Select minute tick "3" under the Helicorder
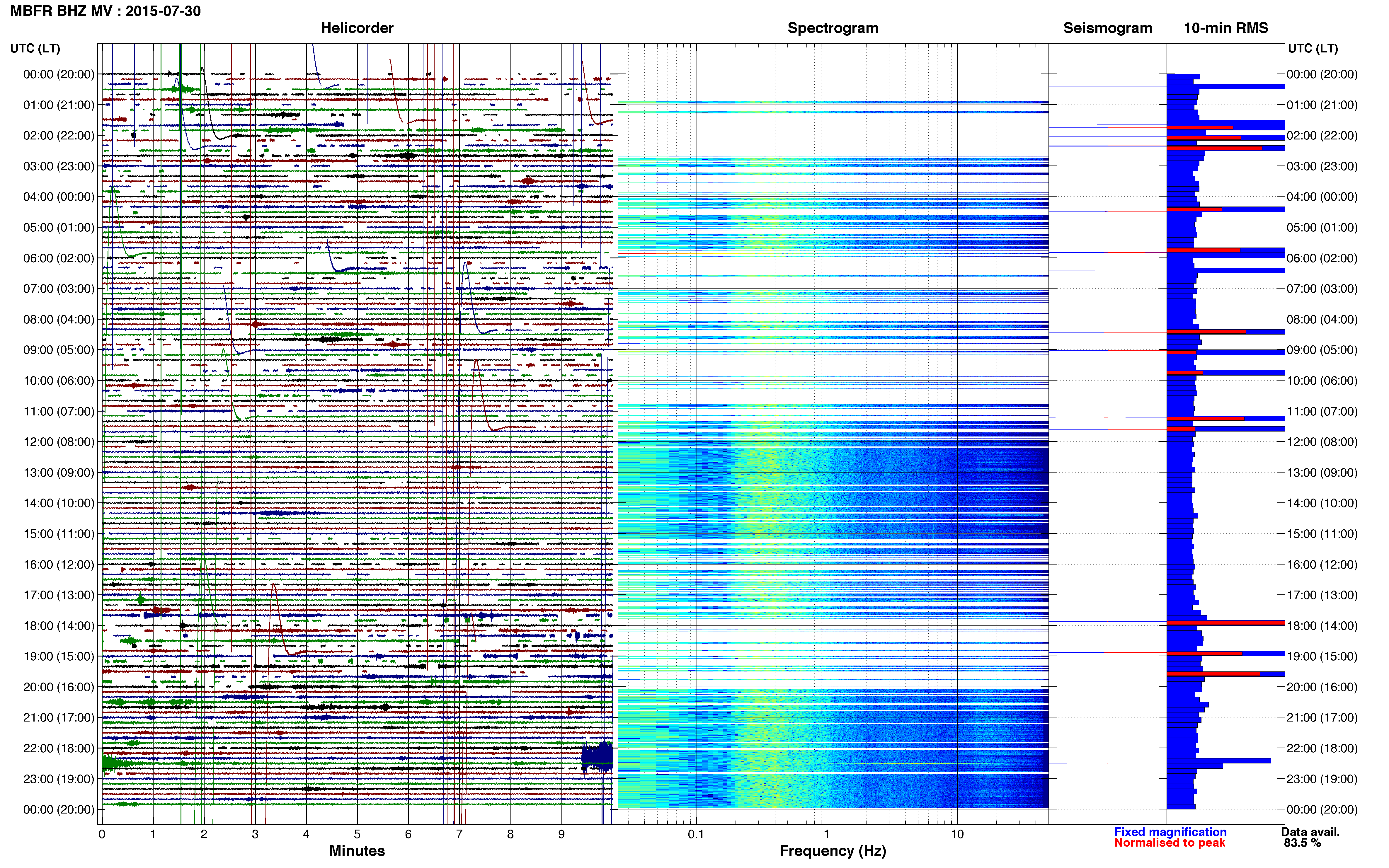Screen dimensions: 1389x868 255,834
